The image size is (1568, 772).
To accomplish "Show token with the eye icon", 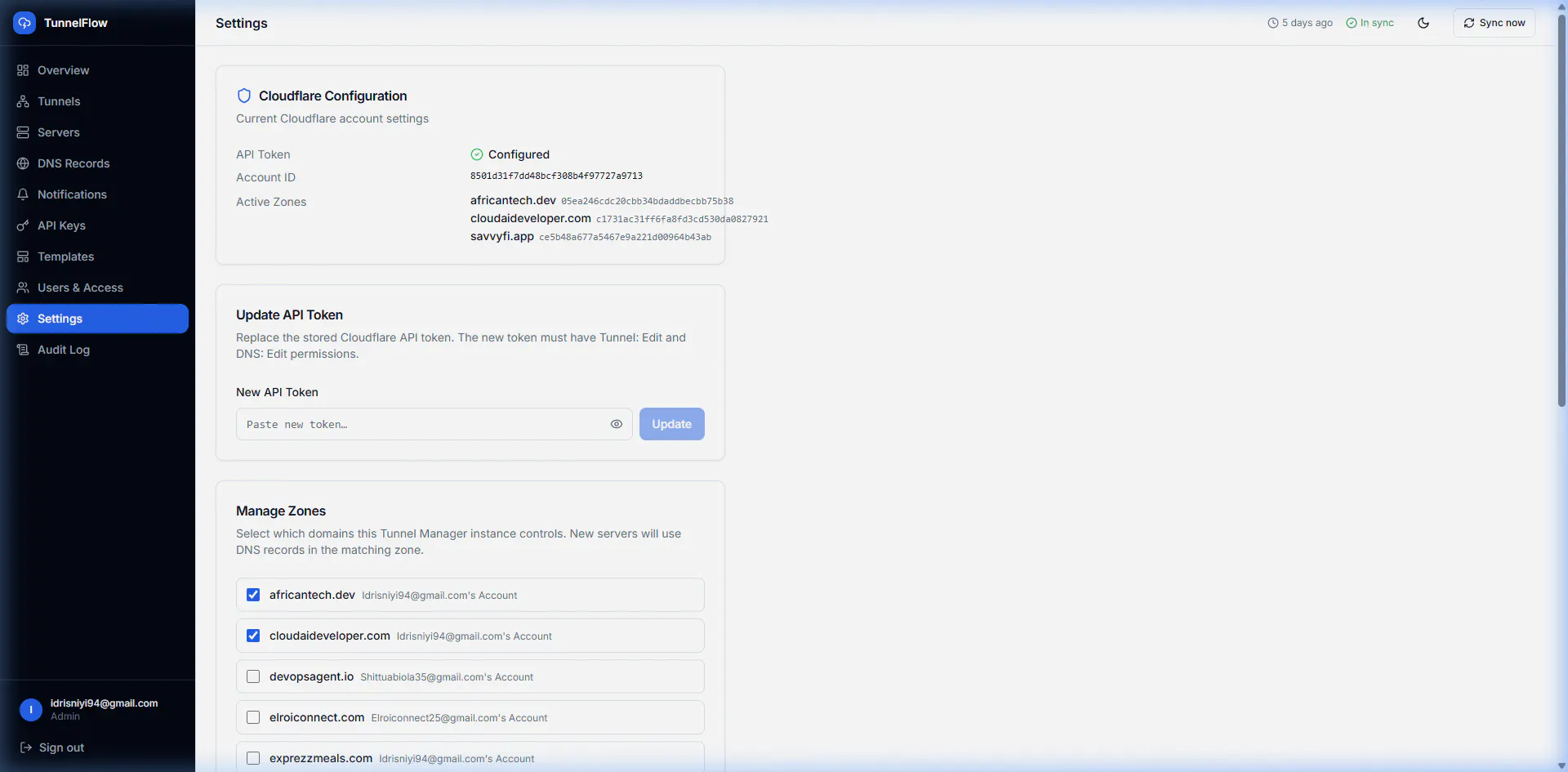I will (x=617, y=424).
